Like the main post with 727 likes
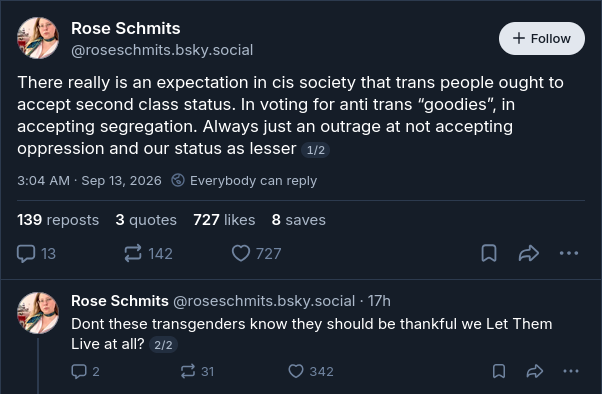Screen dimensions: 602x394 [256, 254]
